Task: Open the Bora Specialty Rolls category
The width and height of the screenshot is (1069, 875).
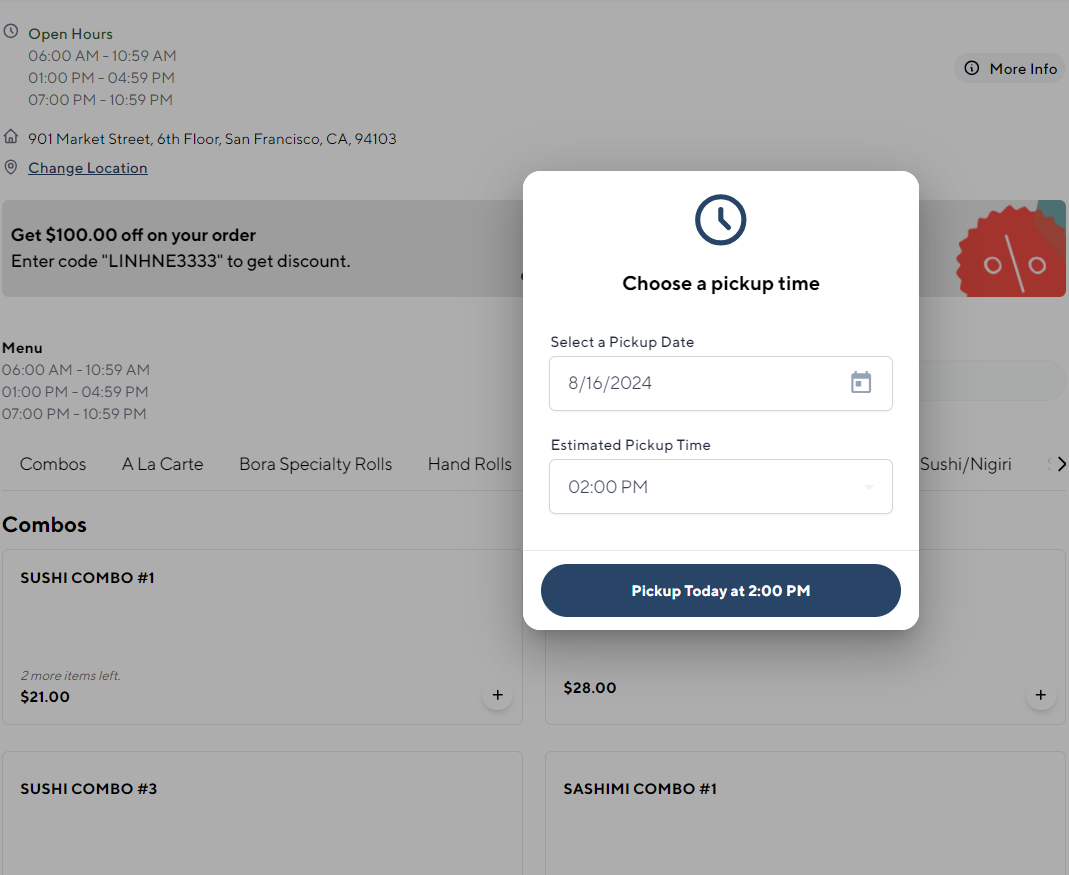Action: (x=315, y=464)
